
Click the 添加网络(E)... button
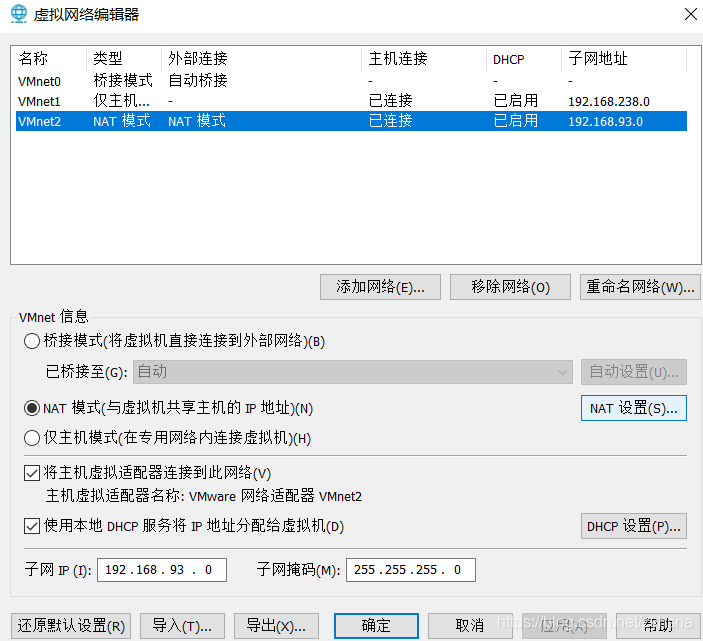[380, 287]
